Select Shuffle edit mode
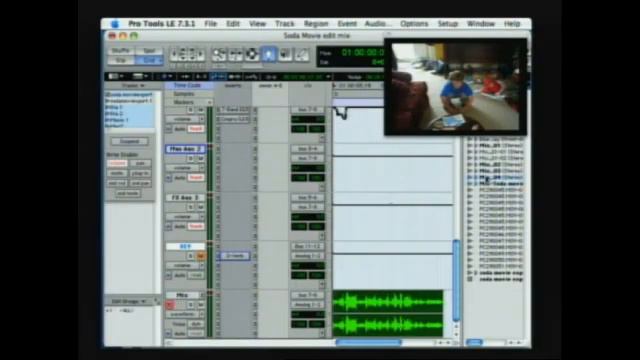This screenshot has width=640, height=360. [121, 51]
